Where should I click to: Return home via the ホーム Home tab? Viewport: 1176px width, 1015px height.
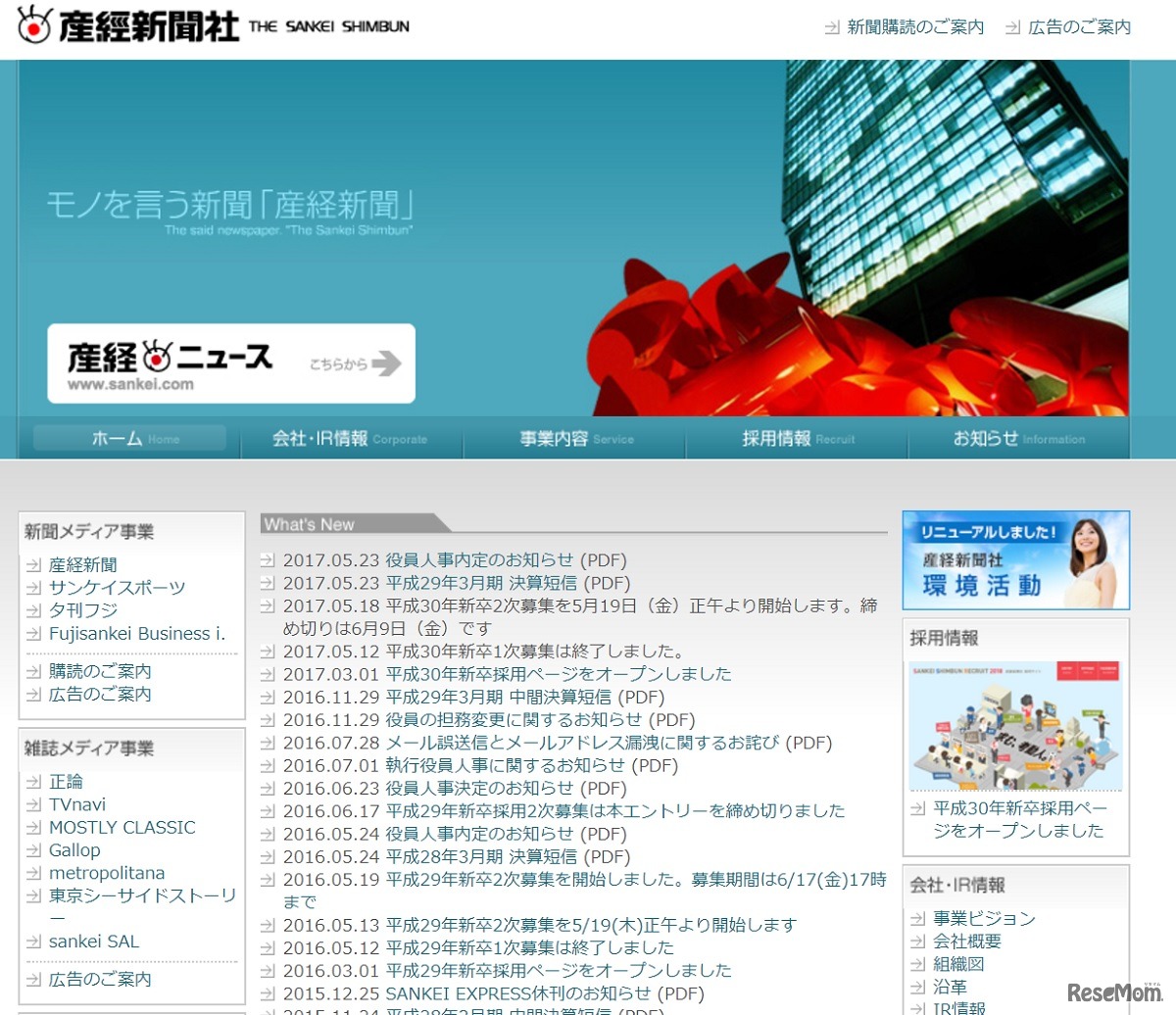pyautogui.click(x=128, y=439)
